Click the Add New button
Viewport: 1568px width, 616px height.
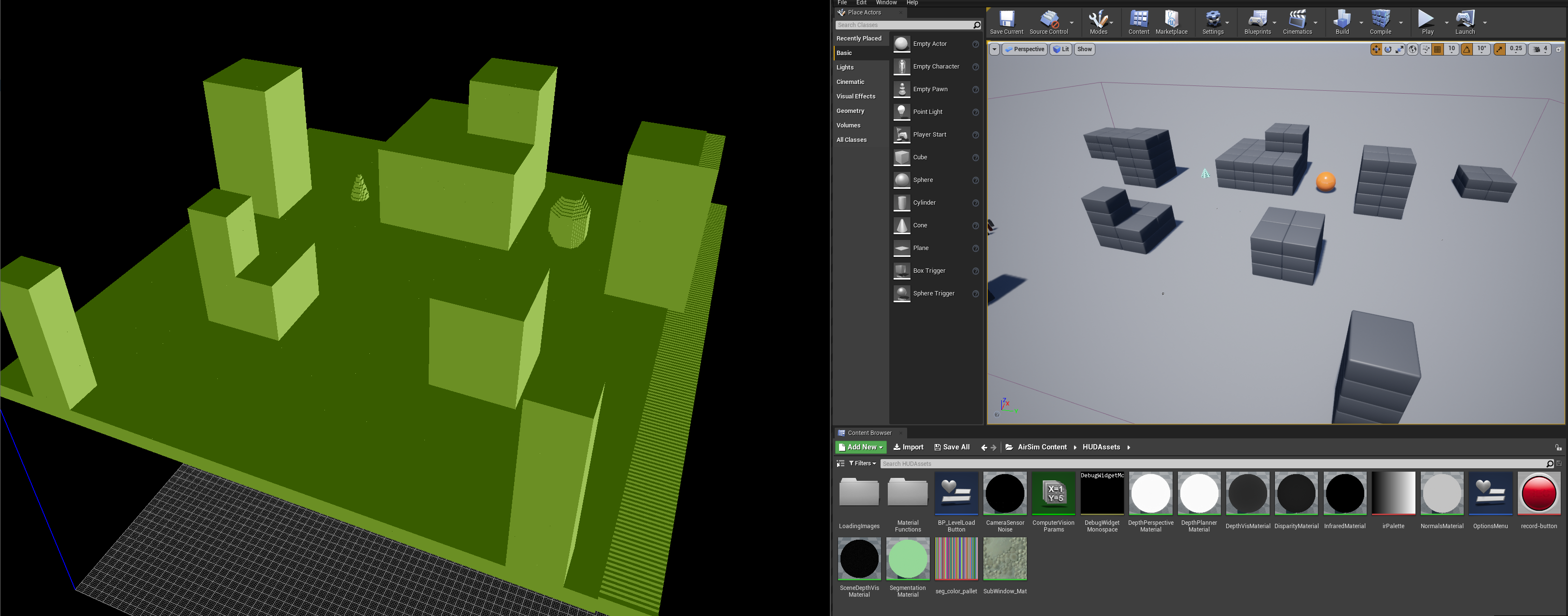point(861,447)
